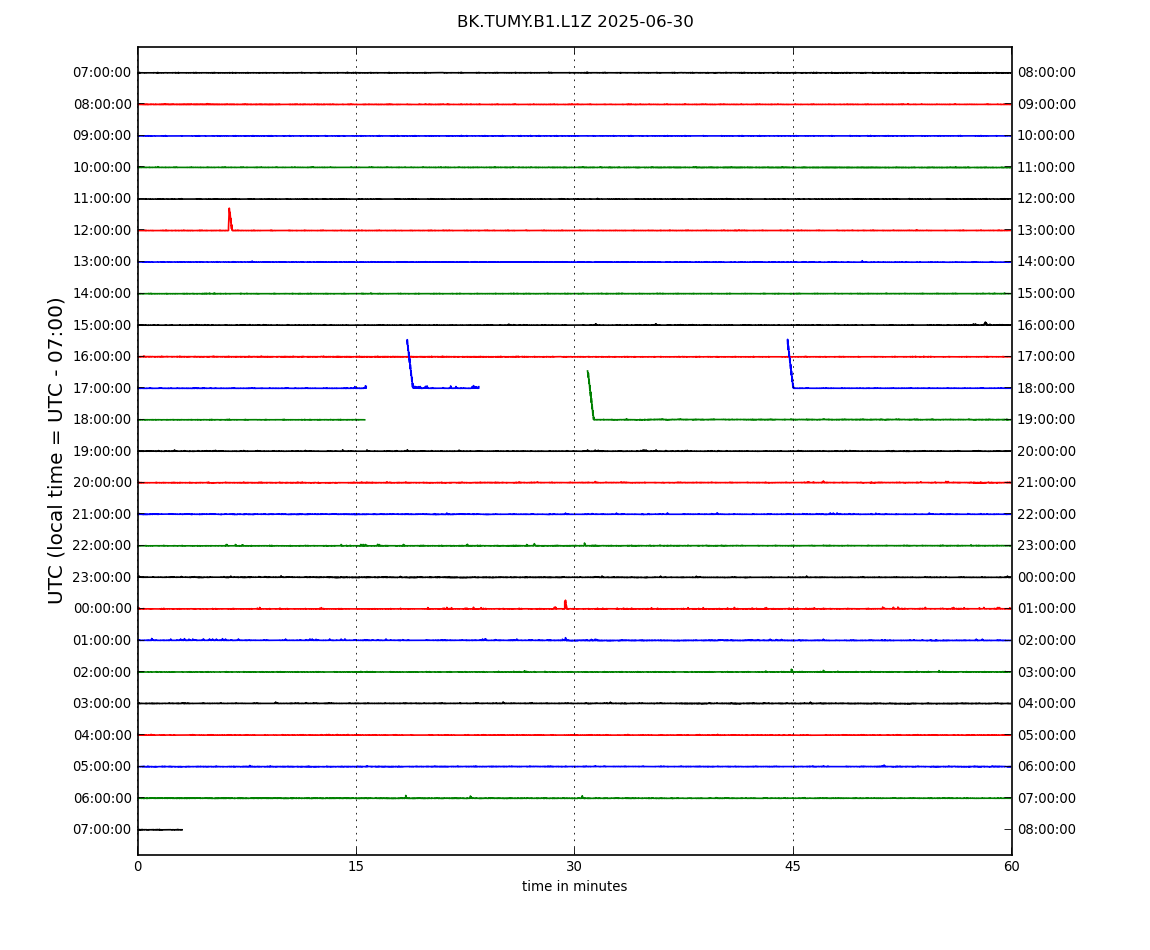This screenshot has height=950, width=1150.
Task: Click right-axis time label 16:00:00
Action: [x=1047, y=325]
